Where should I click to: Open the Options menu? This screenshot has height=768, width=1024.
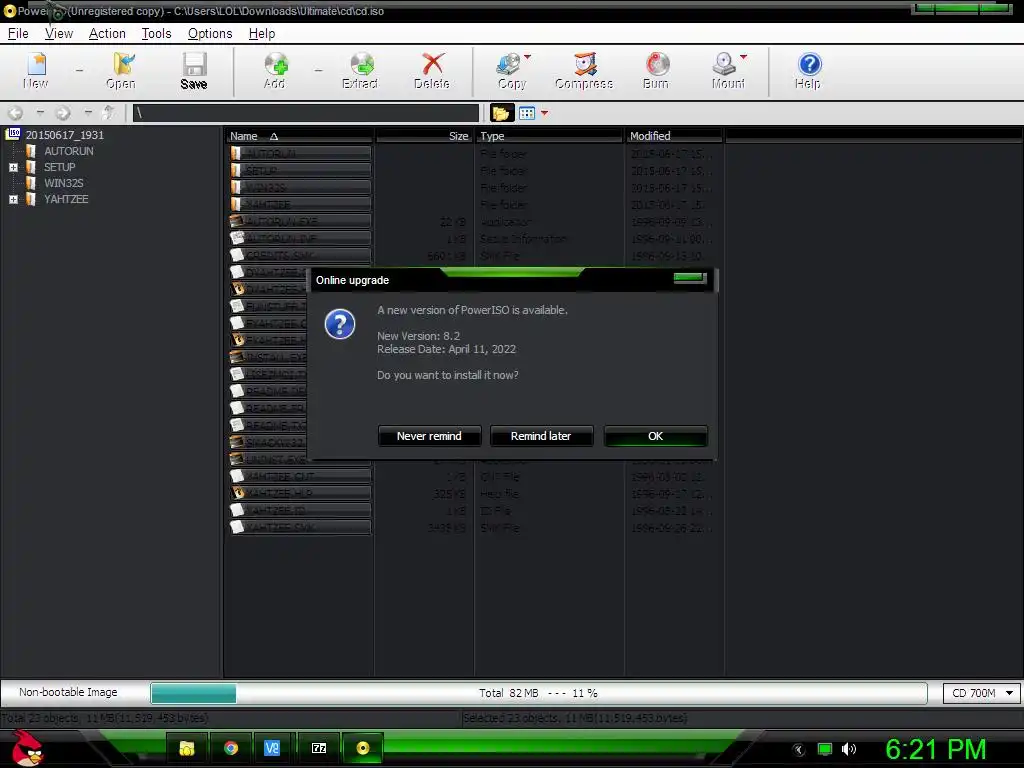(x=210, y=33)
